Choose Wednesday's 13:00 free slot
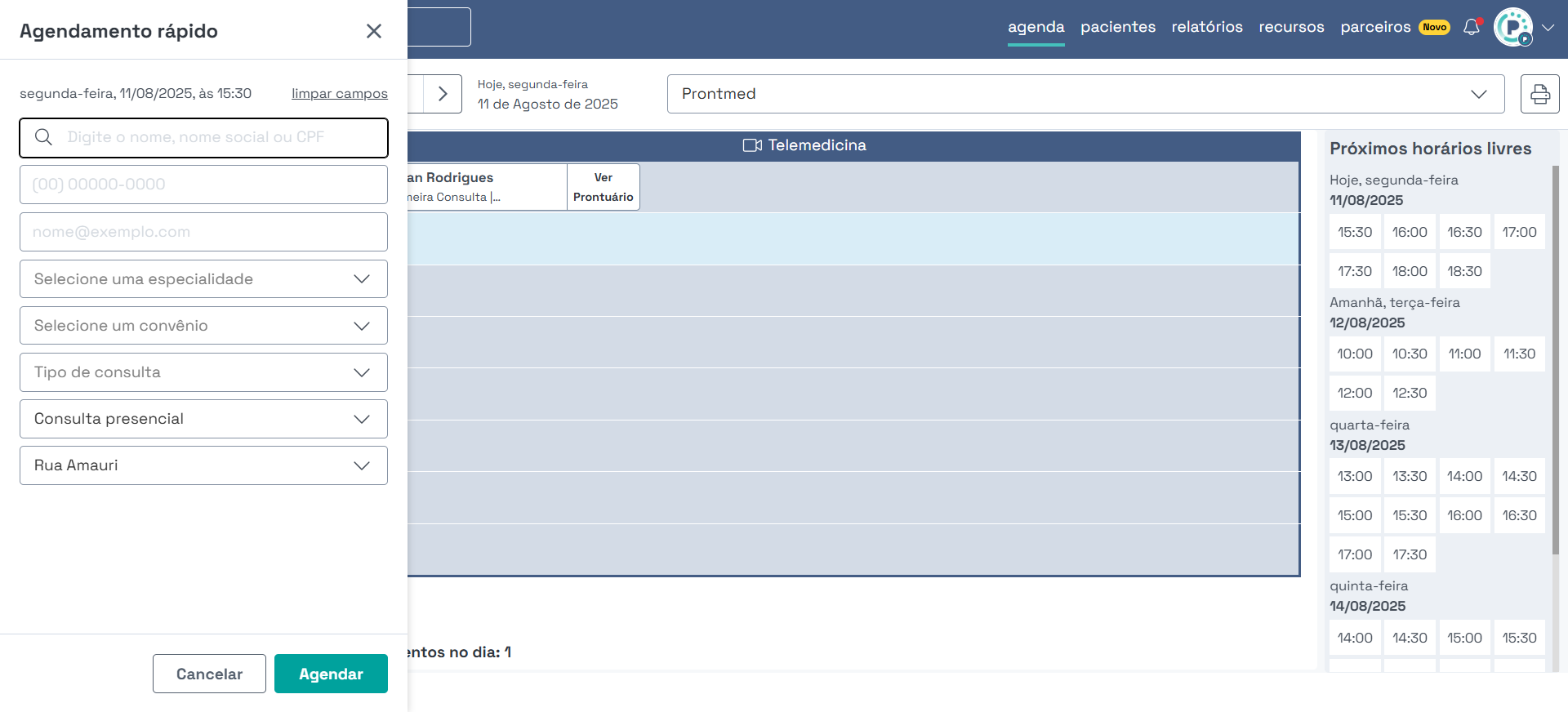 coord(1355,476)
